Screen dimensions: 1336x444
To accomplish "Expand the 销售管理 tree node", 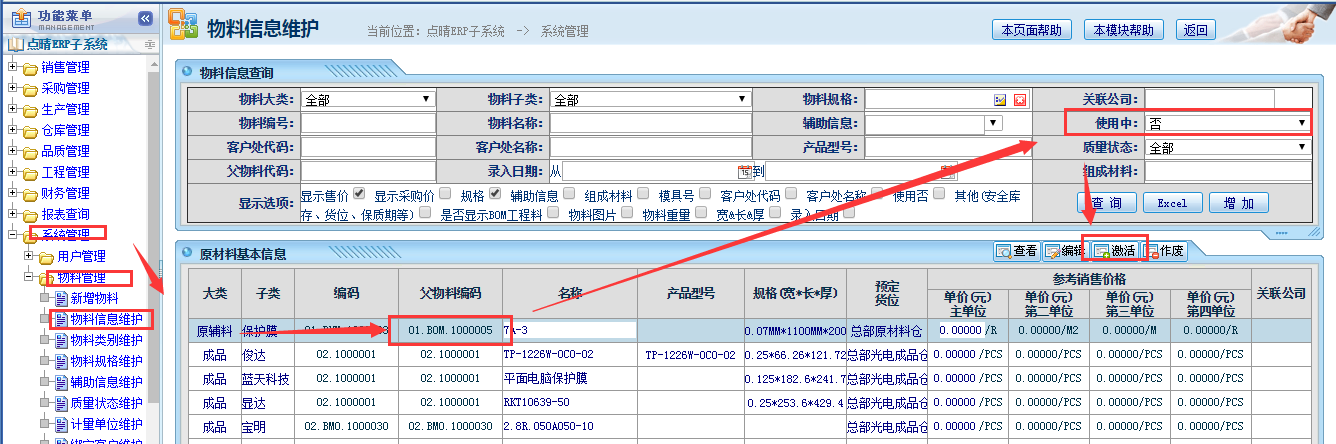I will click(x=13, y=67).
